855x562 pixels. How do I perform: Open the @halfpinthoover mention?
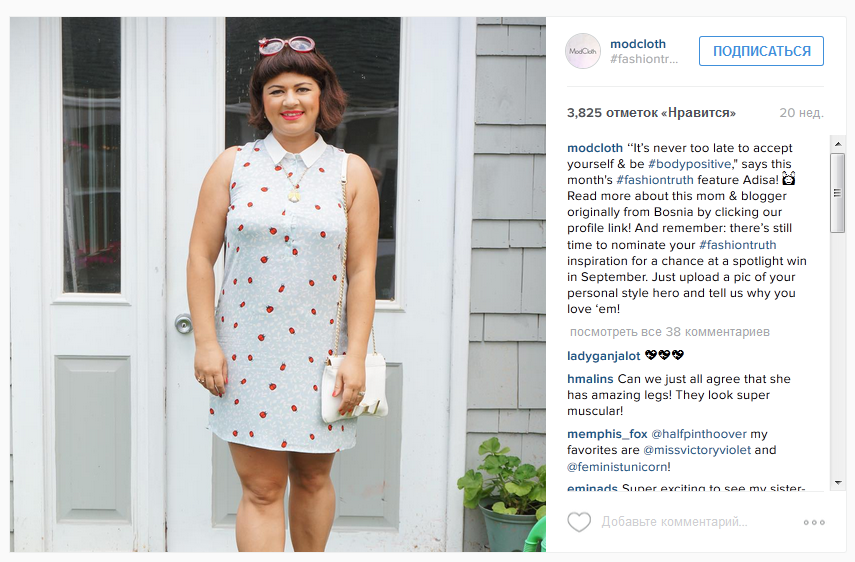[x=699, y=434]
